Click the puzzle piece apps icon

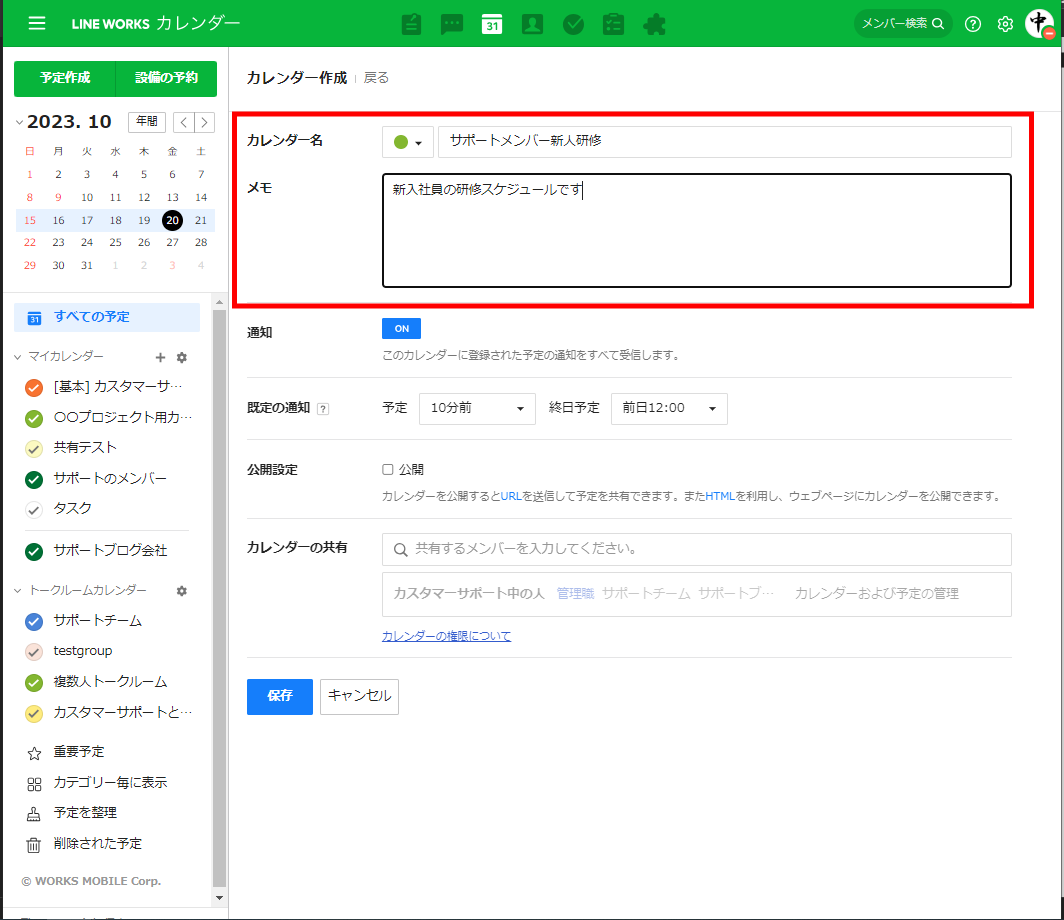tap(654, 24)
